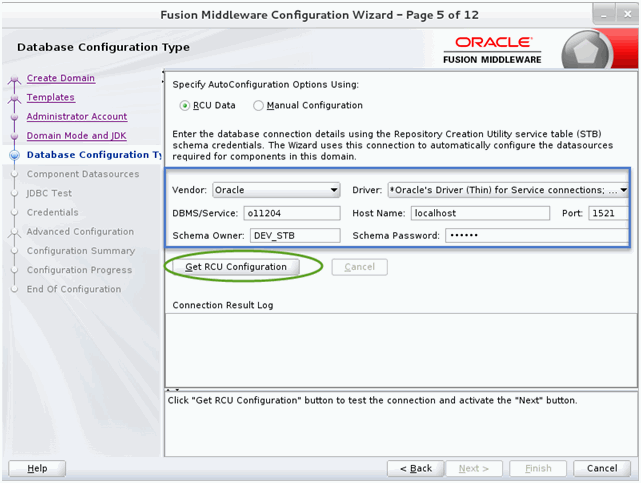
Task: Click the Oracle Fusion Middleware logo
Action: pos(492,50)
